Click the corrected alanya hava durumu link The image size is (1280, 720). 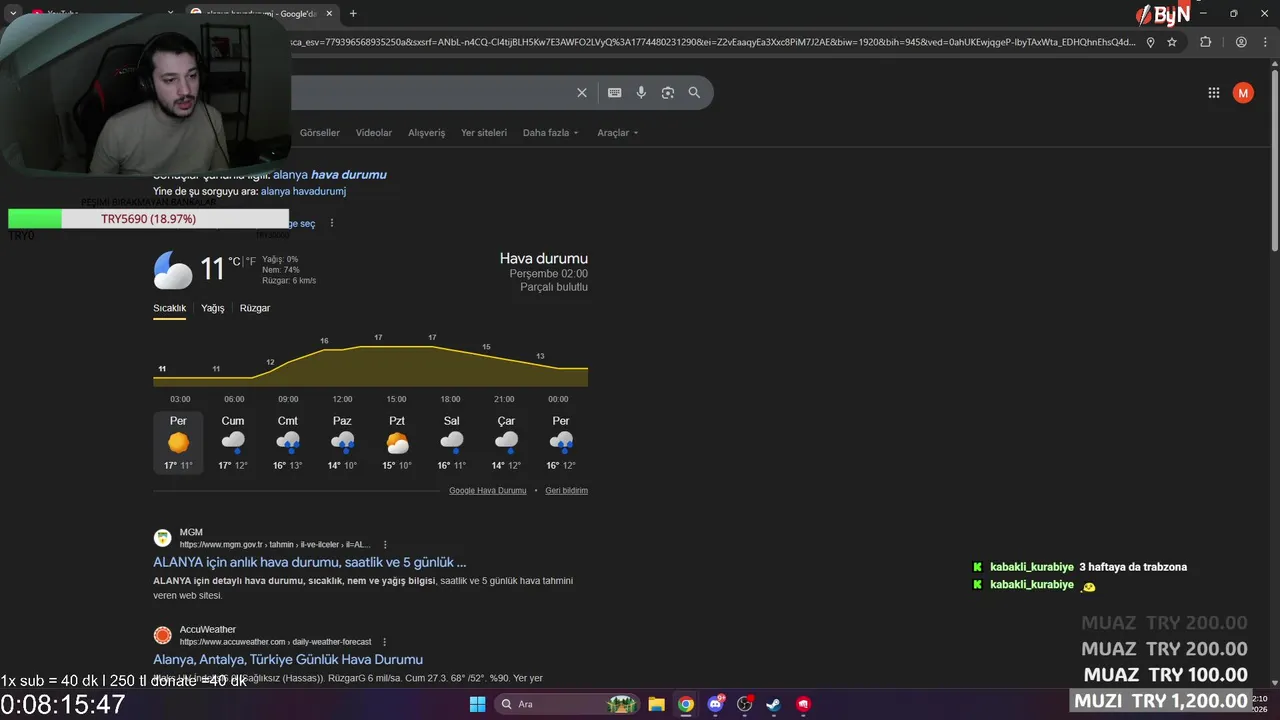[330, 174]
